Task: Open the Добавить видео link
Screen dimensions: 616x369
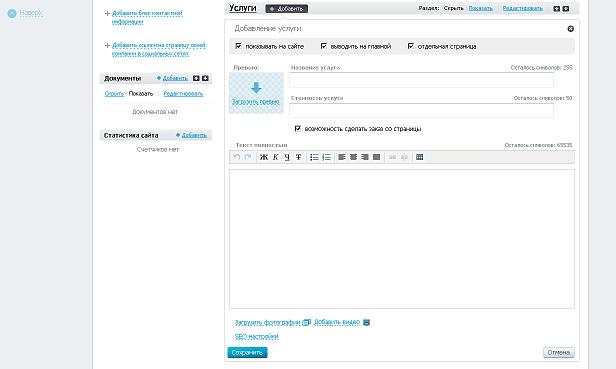Action: (337, 322)
